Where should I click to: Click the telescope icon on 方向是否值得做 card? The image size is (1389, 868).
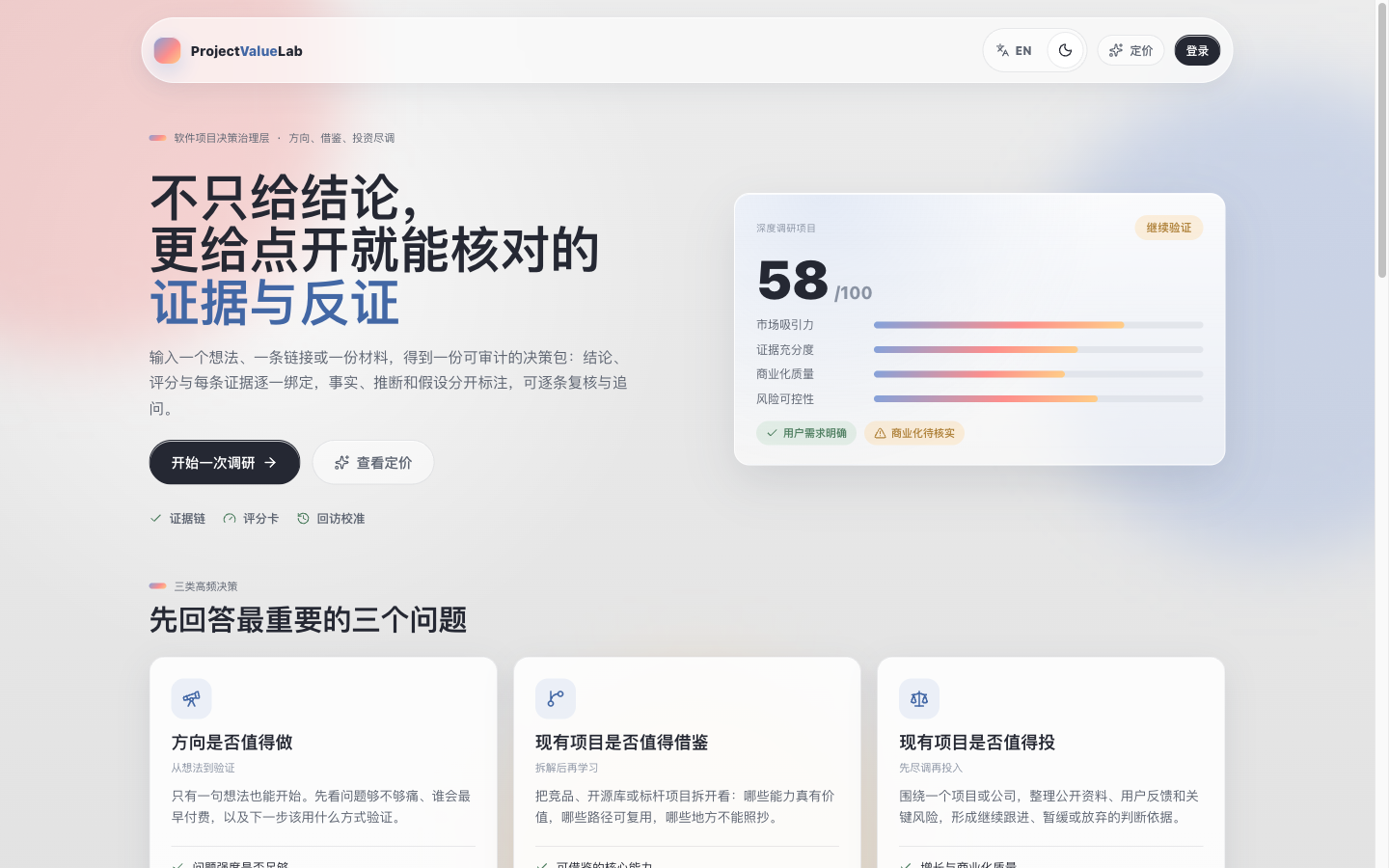[x=191, y=698]
